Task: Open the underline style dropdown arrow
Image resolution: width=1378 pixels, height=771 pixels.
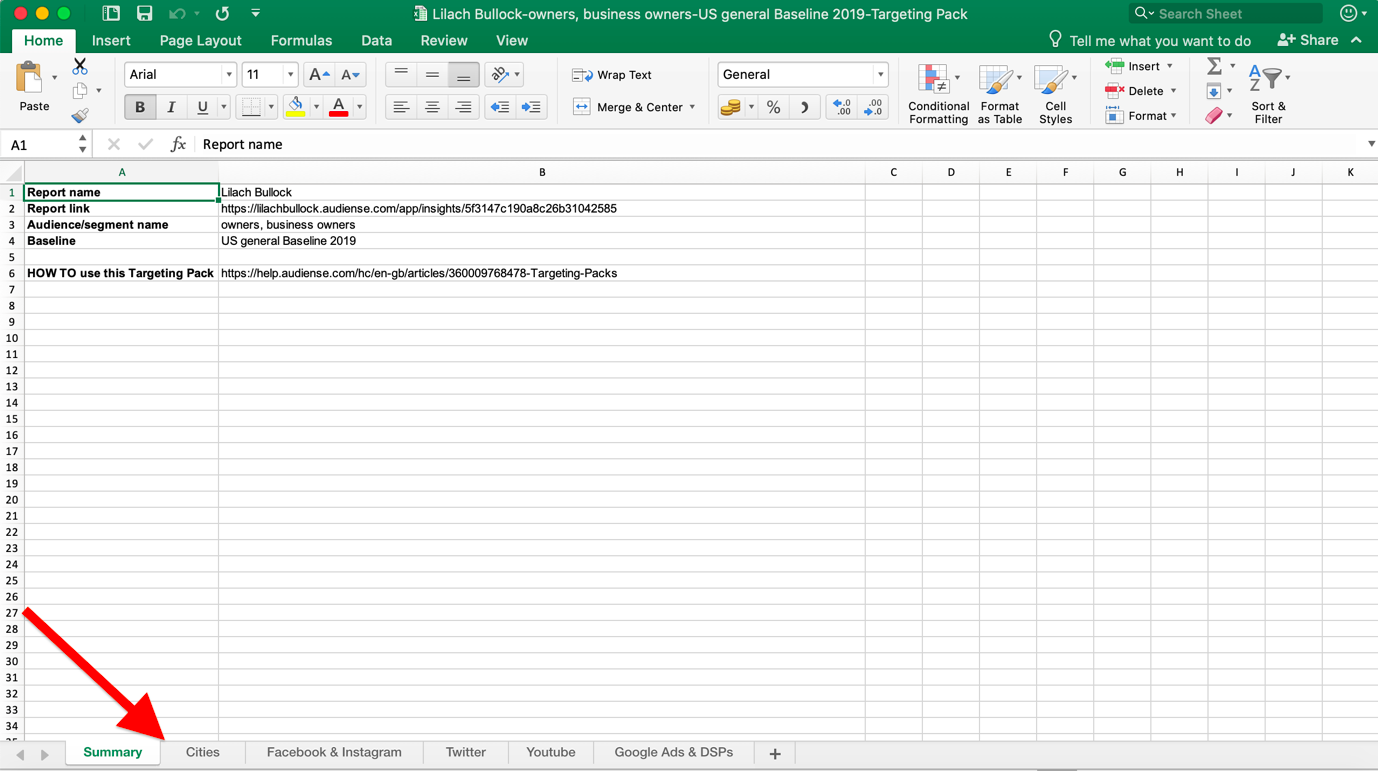Action: click(x=223, y=107)
